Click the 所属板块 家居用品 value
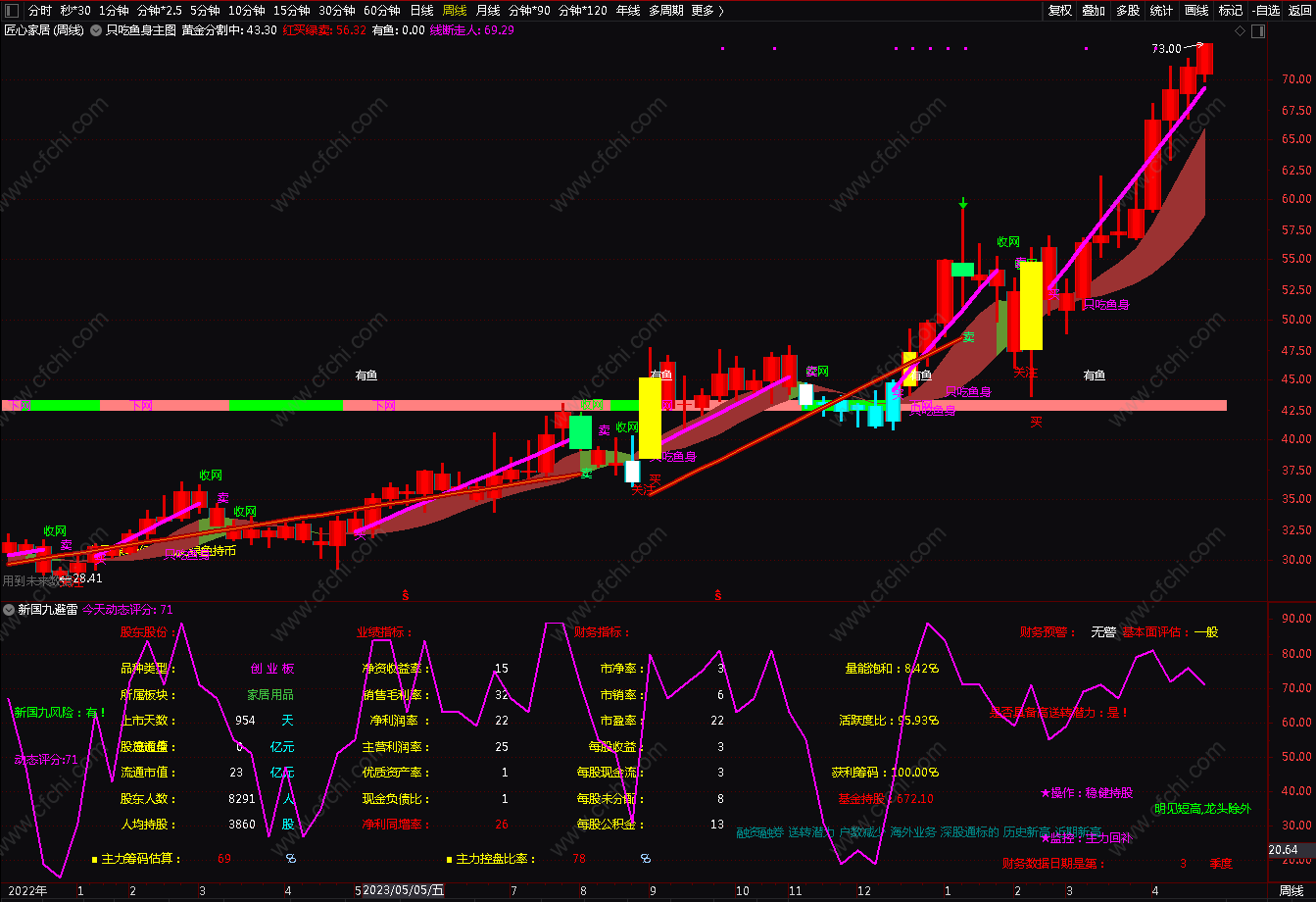 (x=270, y=694)
